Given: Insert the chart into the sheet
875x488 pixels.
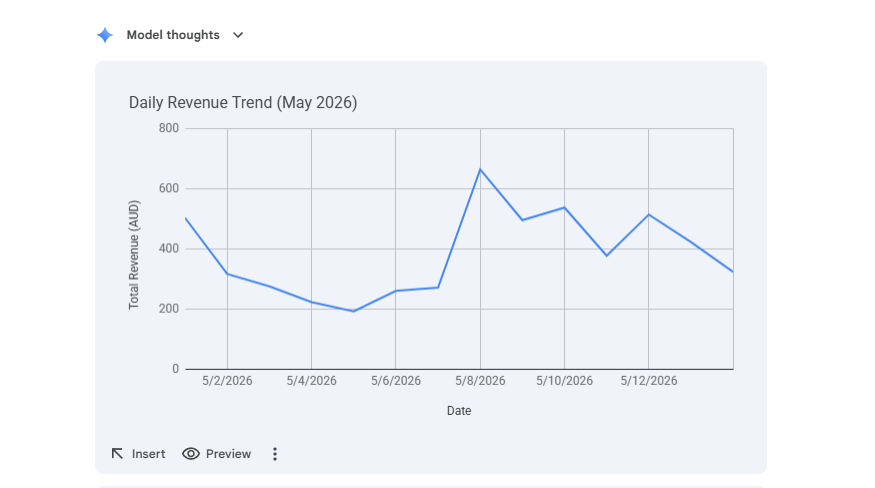Looking at the screenshot, I should 138,453.
